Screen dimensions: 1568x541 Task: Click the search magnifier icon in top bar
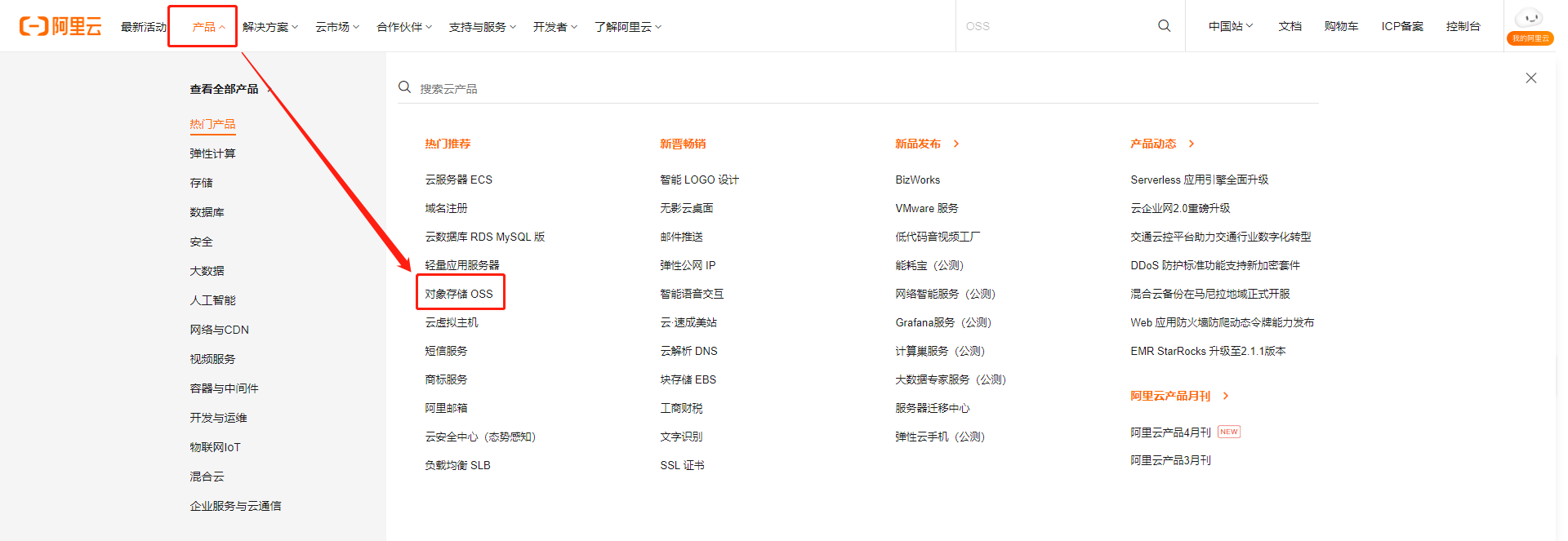[1165, 26]
